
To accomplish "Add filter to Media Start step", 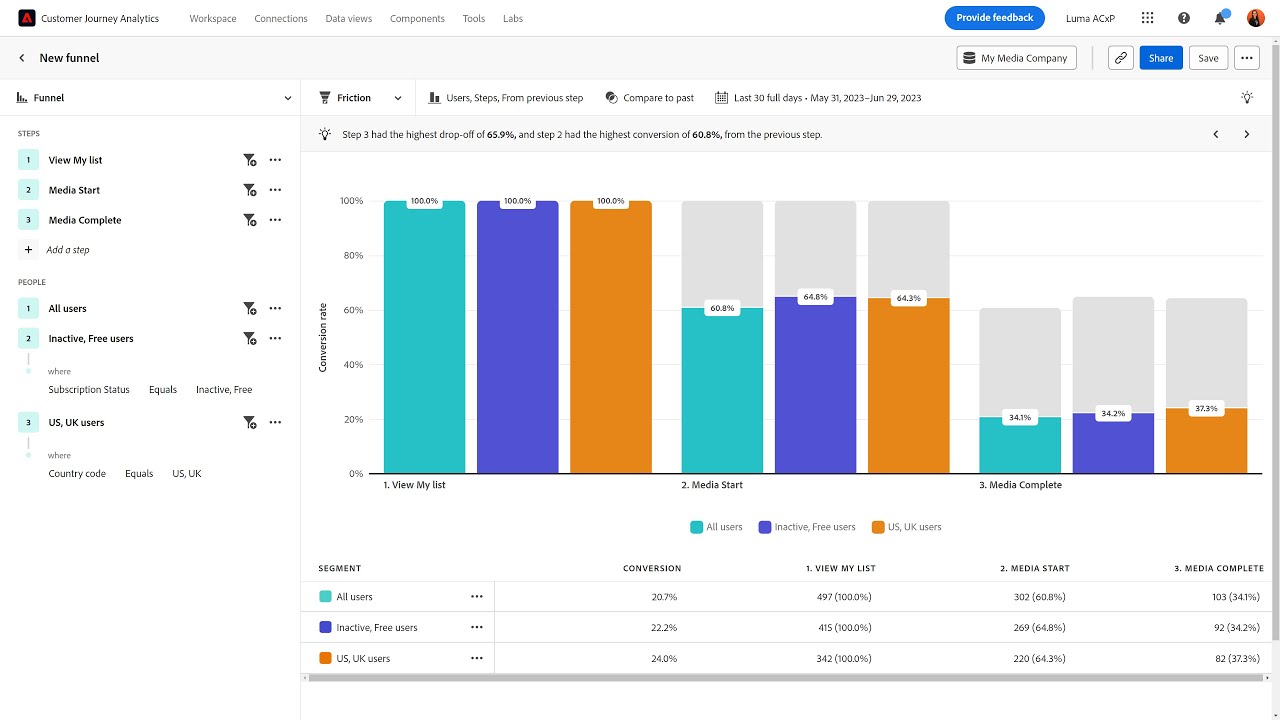I will click(x=250, y=190).
